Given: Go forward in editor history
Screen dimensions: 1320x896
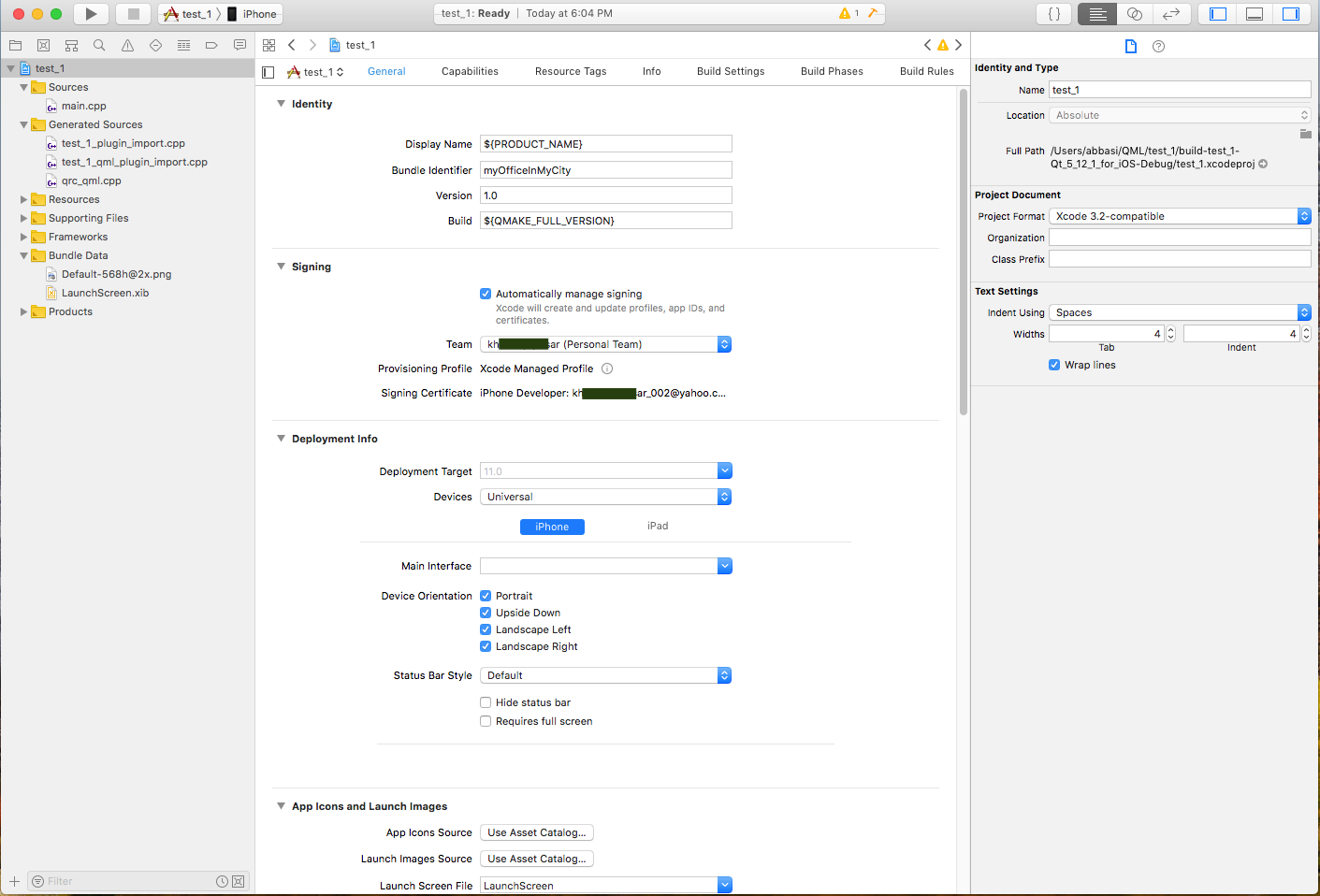Looking at the screenshot, I should click(312, 45).
